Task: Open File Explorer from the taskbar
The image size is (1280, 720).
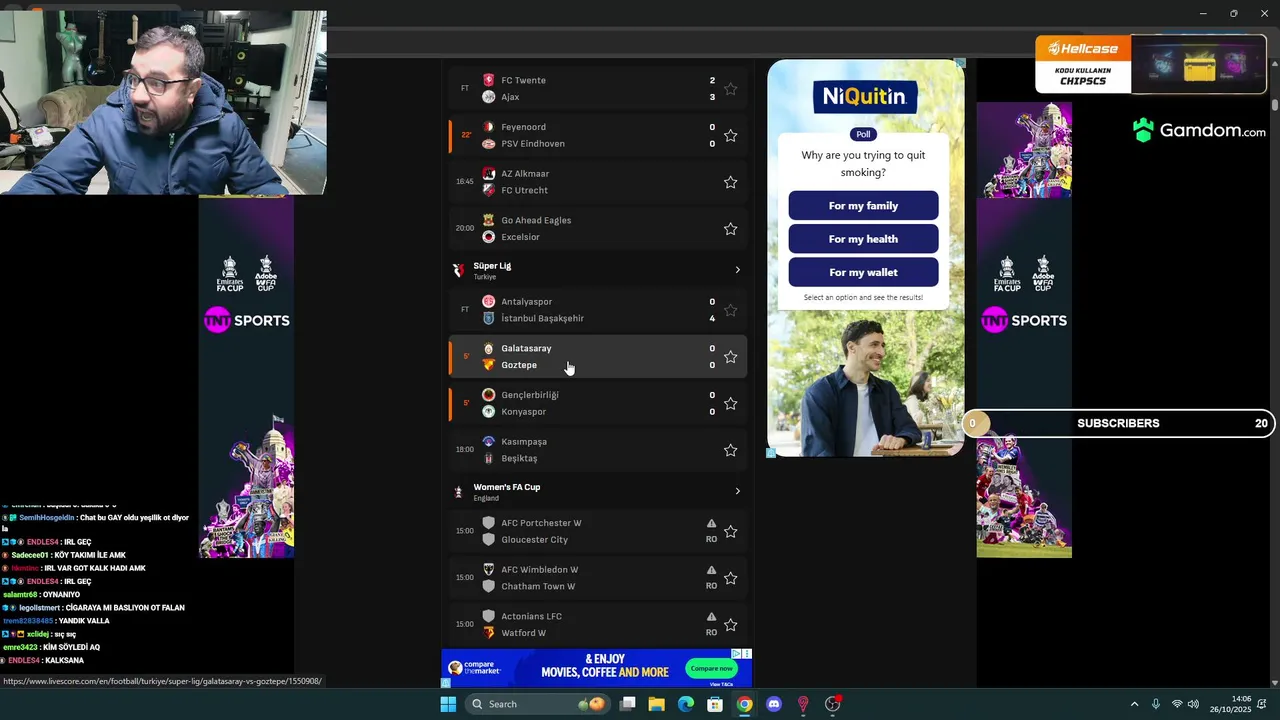Action: point(657,704)
